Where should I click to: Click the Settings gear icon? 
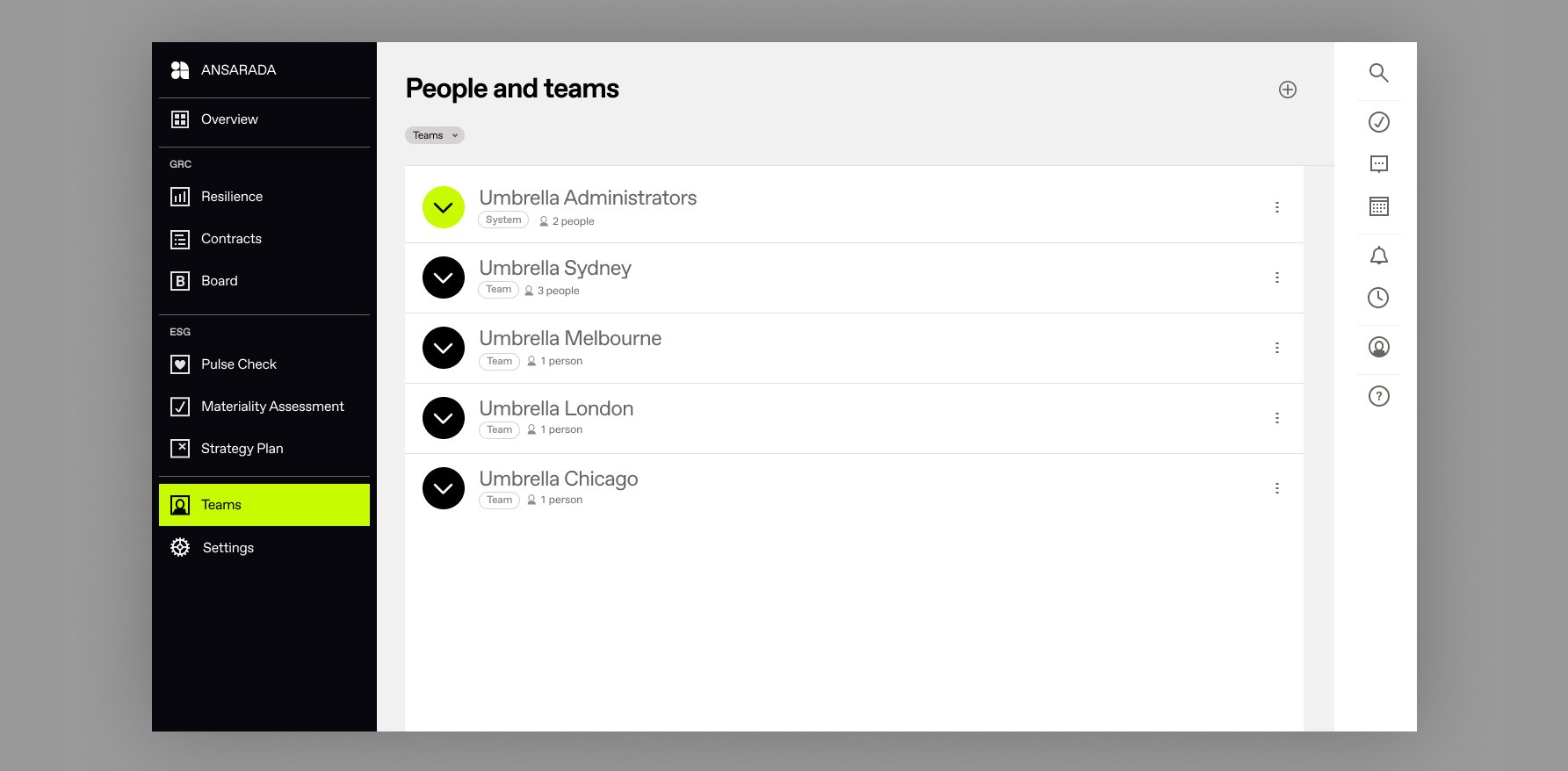180,547
